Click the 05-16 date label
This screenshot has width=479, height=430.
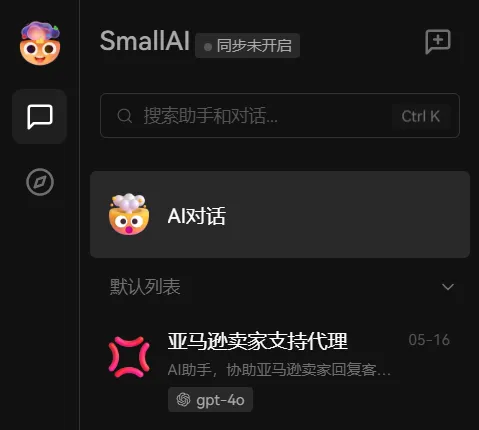[429, 340]
